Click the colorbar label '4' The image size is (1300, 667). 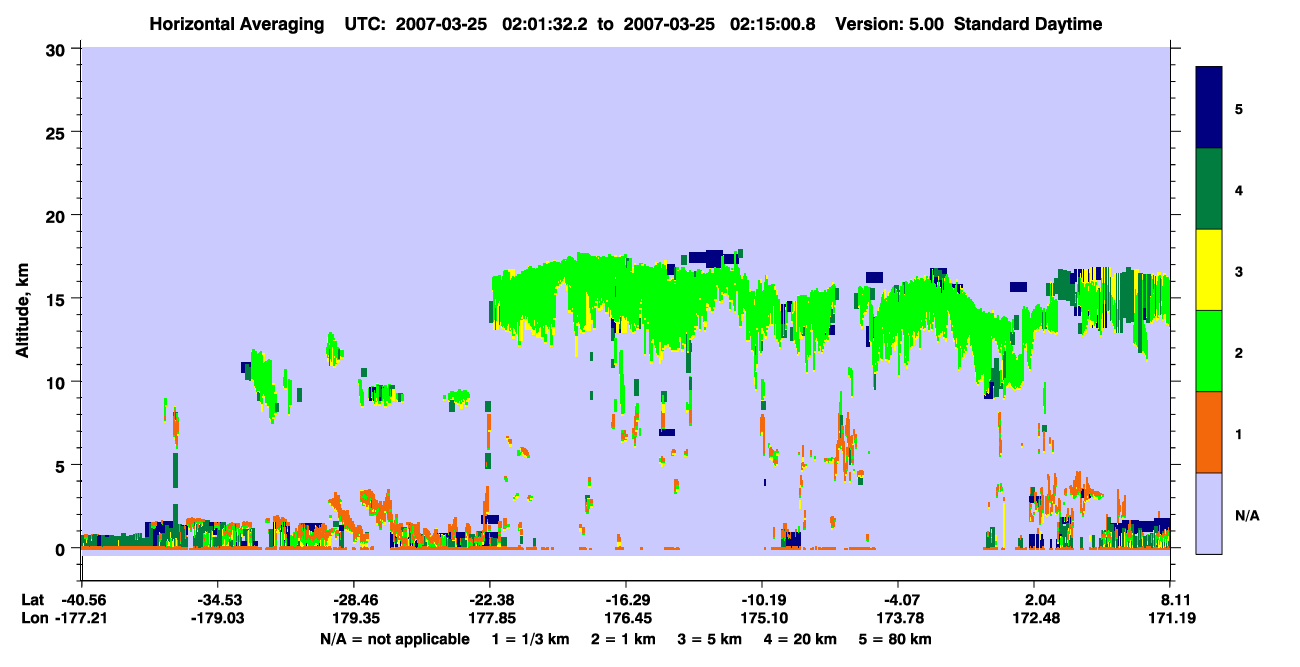(1239, 189)
